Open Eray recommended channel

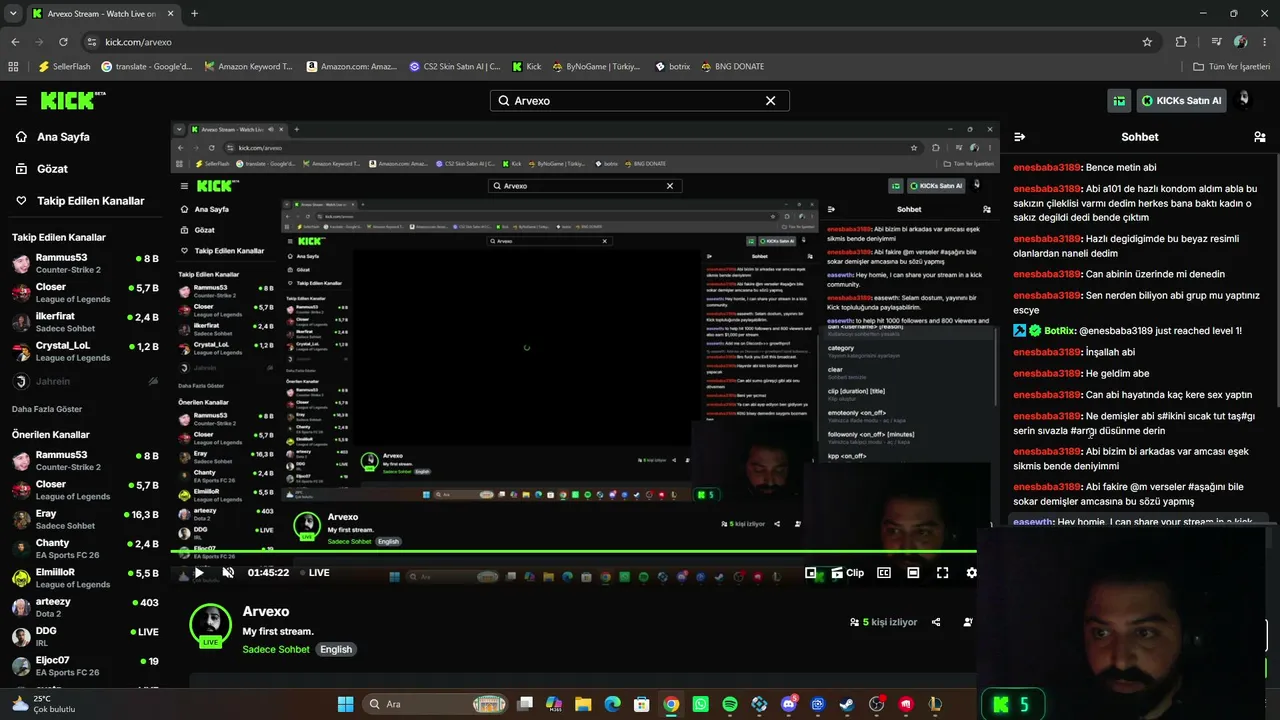click(x=85, y=519)
